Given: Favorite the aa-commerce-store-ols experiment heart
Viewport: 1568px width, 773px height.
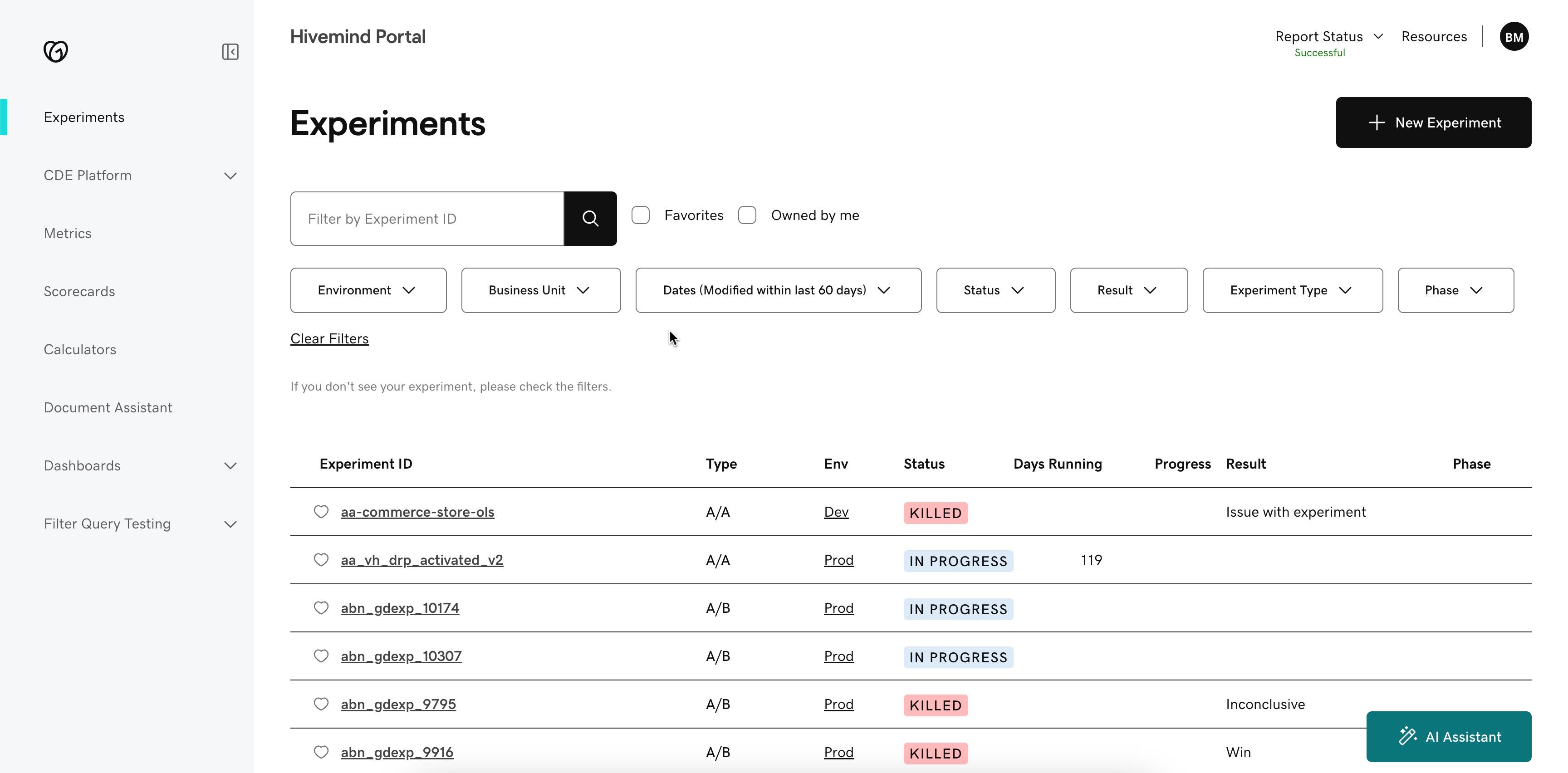Looking at the screenshot, I should [x=321, y=511].
